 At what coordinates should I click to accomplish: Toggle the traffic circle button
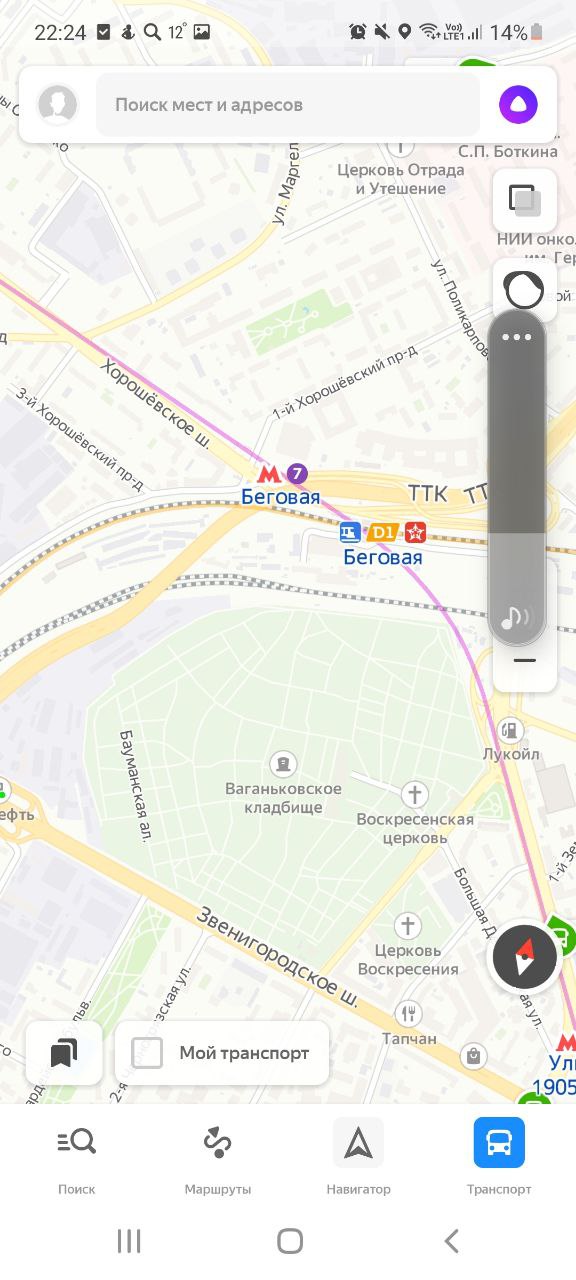(x=524, y=290)
